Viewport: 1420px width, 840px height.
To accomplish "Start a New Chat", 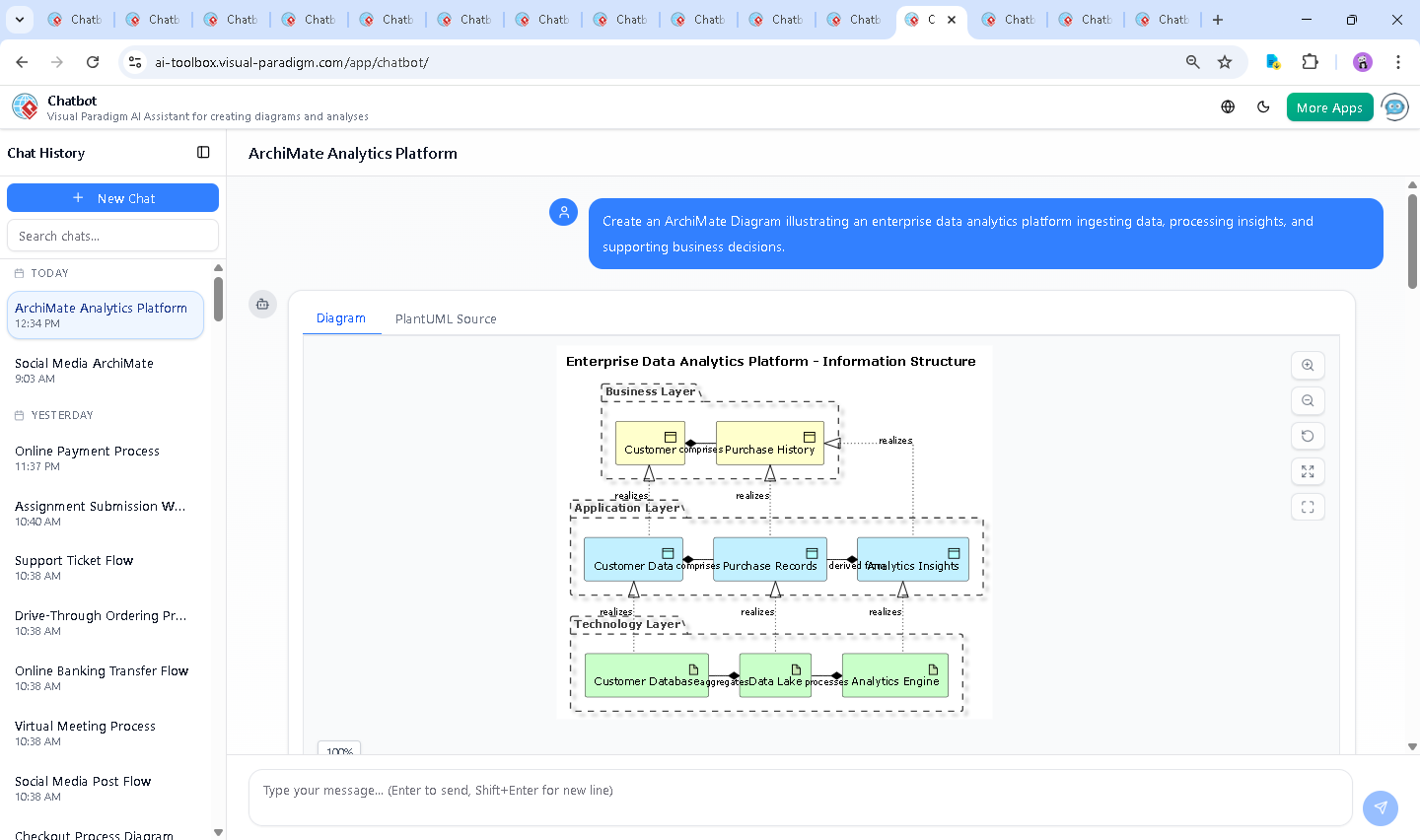I will (112, 197).
